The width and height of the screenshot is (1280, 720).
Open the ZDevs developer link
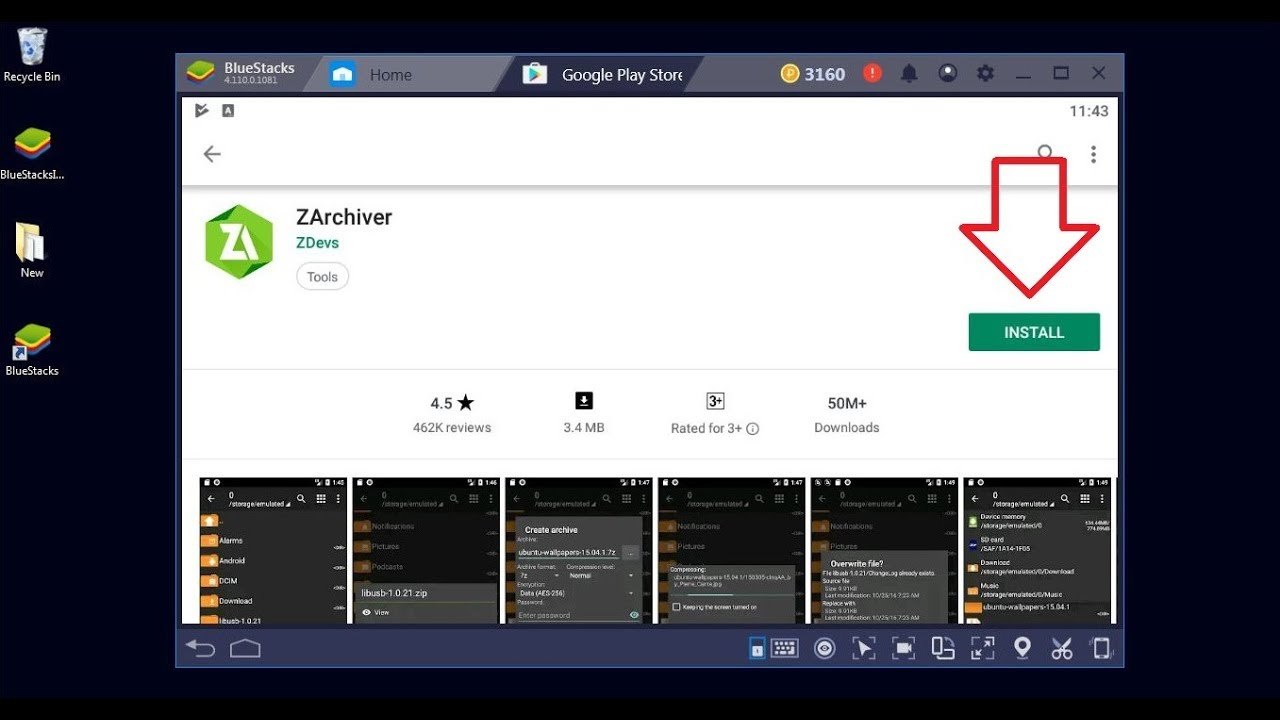point(317,243)
